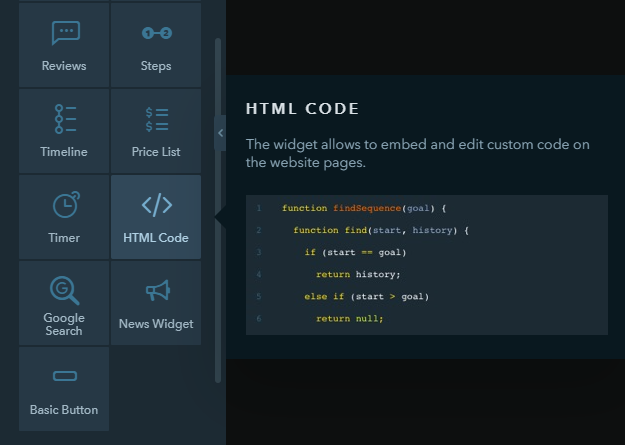Select the Reviews speech bubble icon
Image resolution: width=625 pixels, height=445 pixels.
click(x=66, y=33)
